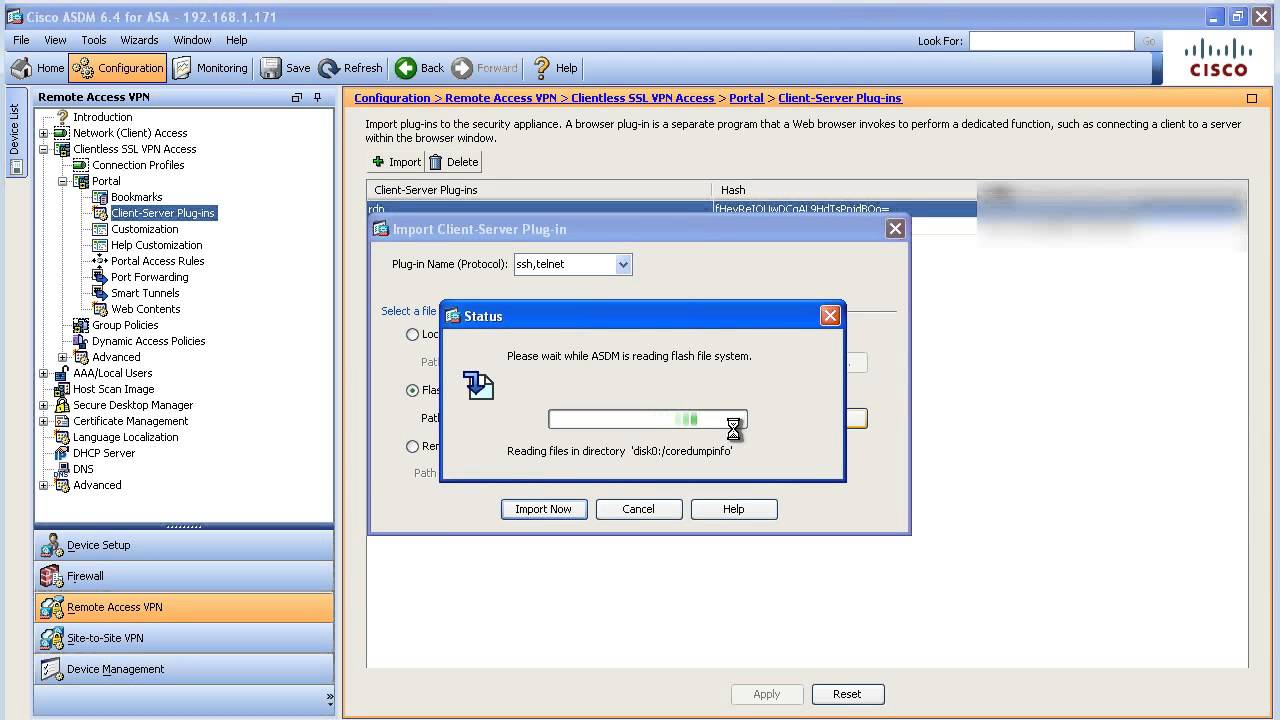This screenshot has width=1280, height=720.
Task: Click the Import plug-in button
Action: point(397,162)
